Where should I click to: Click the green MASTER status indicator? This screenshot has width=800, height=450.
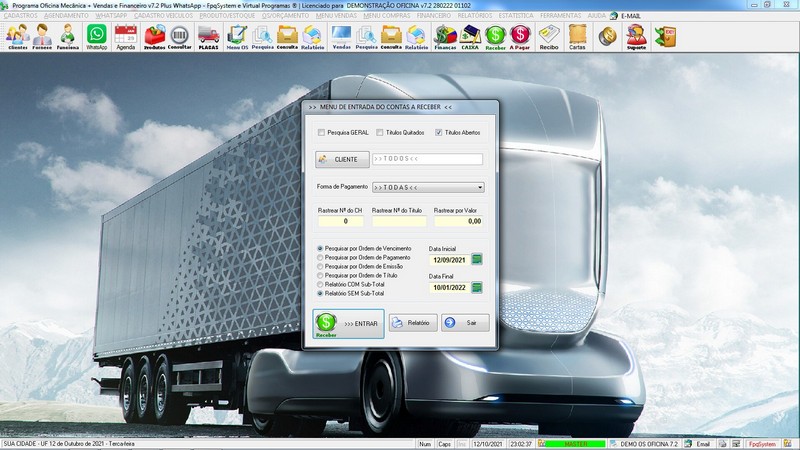[576, 444]
